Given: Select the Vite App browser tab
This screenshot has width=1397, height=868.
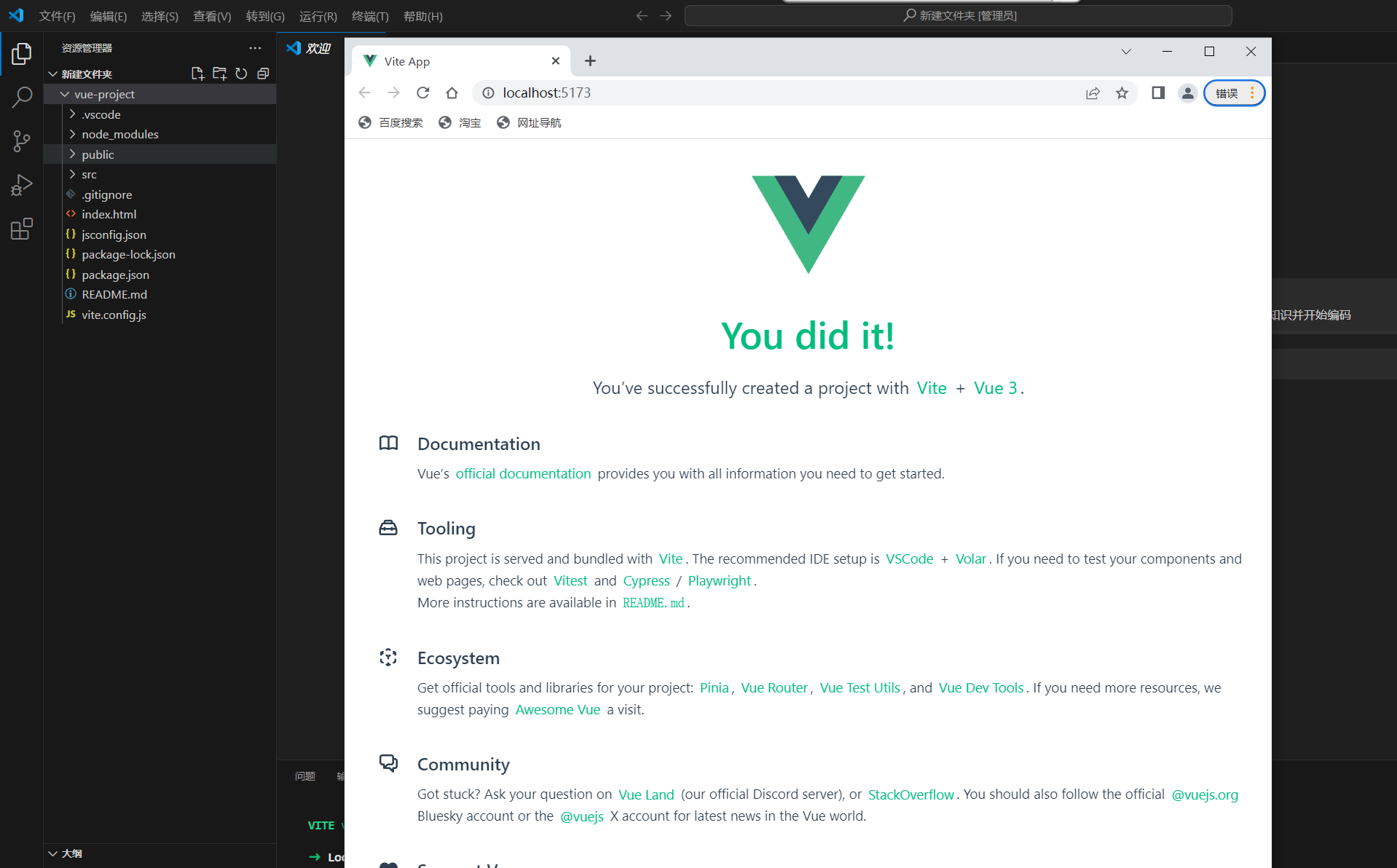Looking at the screenshot, I should tap(460, 61).
